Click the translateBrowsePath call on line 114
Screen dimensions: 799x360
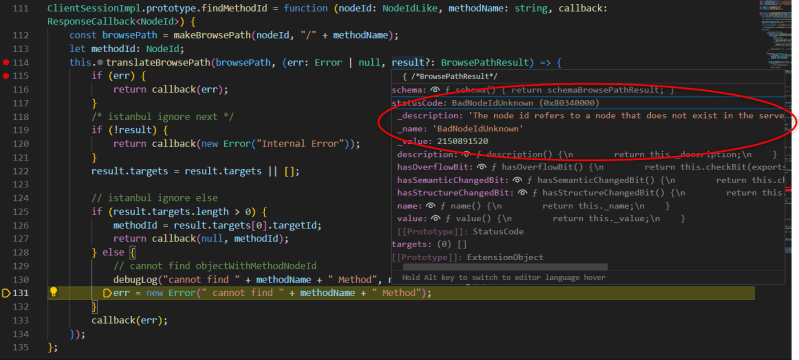coord(158,63)
